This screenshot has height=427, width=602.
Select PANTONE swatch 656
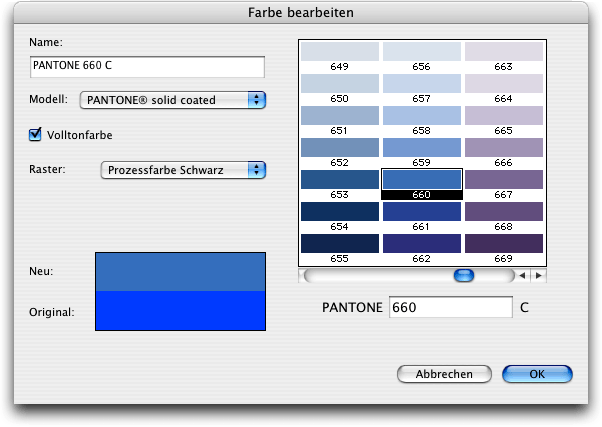(422, 51)
